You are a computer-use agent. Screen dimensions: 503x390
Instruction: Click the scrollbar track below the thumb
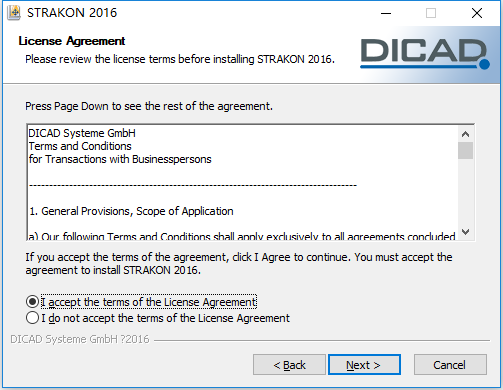pos(465,191)
